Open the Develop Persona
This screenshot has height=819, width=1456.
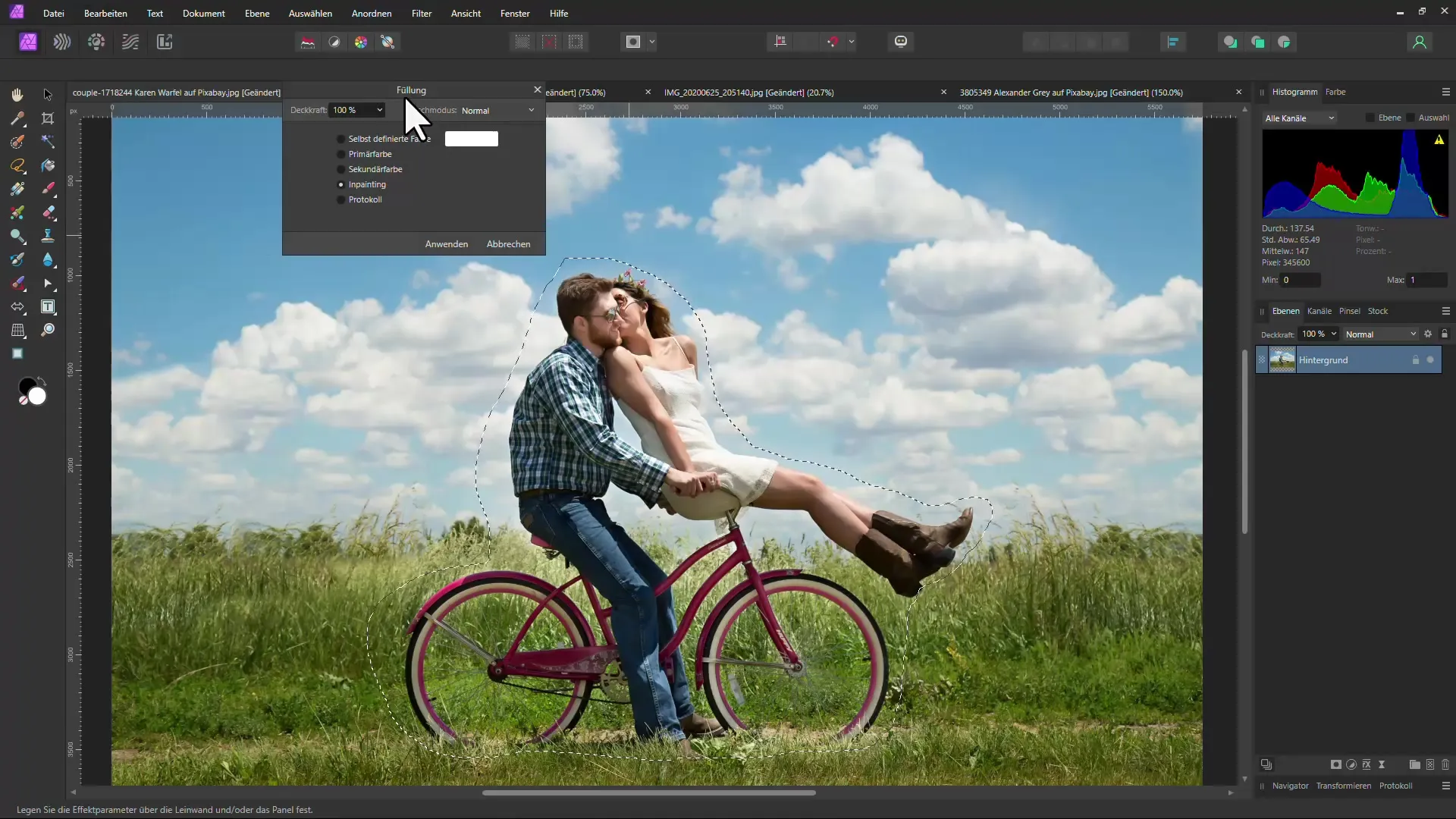pos(96,42)
